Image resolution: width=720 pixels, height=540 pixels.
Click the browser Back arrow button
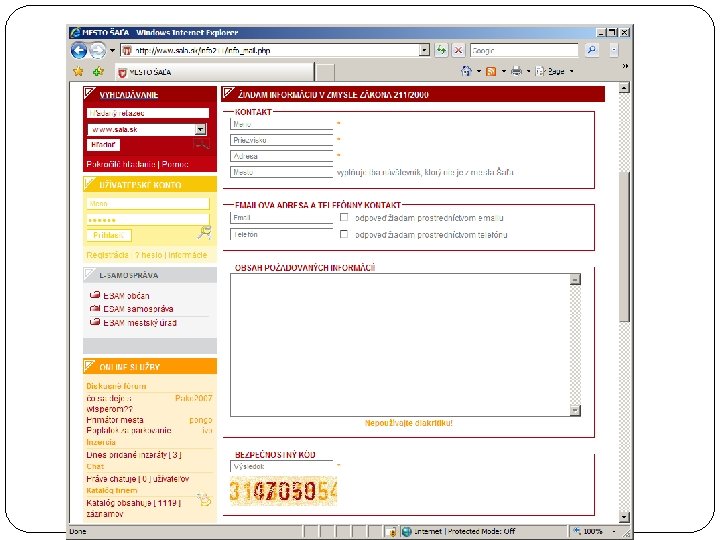pyautogui.click(x=79, y=50)
